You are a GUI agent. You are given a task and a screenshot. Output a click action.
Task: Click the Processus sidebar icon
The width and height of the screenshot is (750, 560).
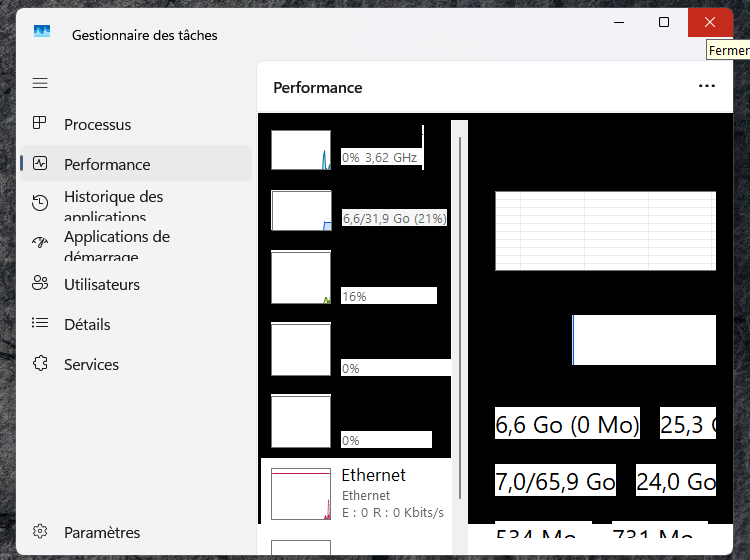click(40, 123)
